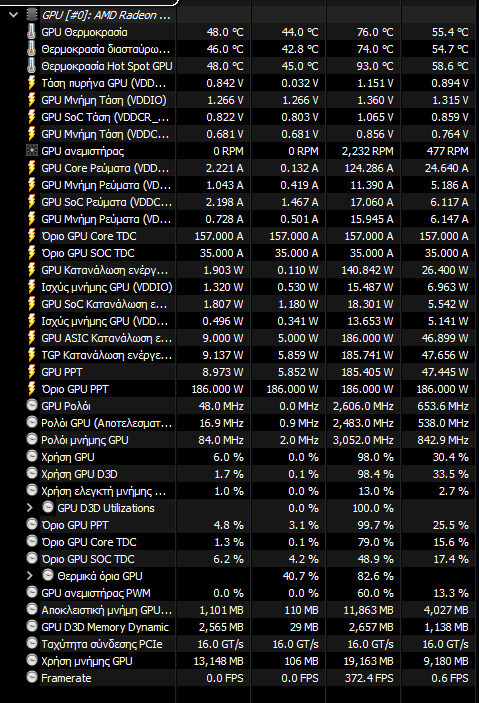The image size is (479, 703).
Task: Click bolt icon of GPU SoC Ρεύματα
Action: [31, 202]
